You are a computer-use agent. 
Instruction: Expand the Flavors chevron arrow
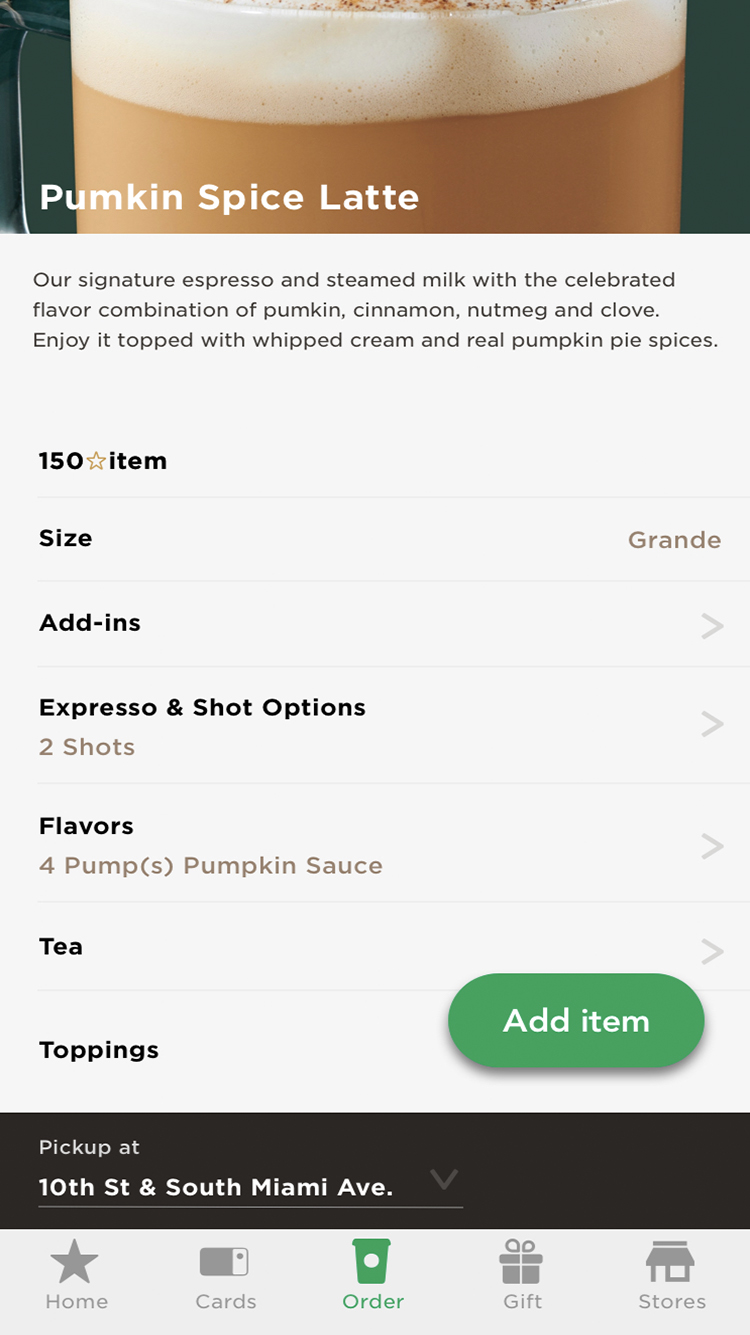coord(712,846)
